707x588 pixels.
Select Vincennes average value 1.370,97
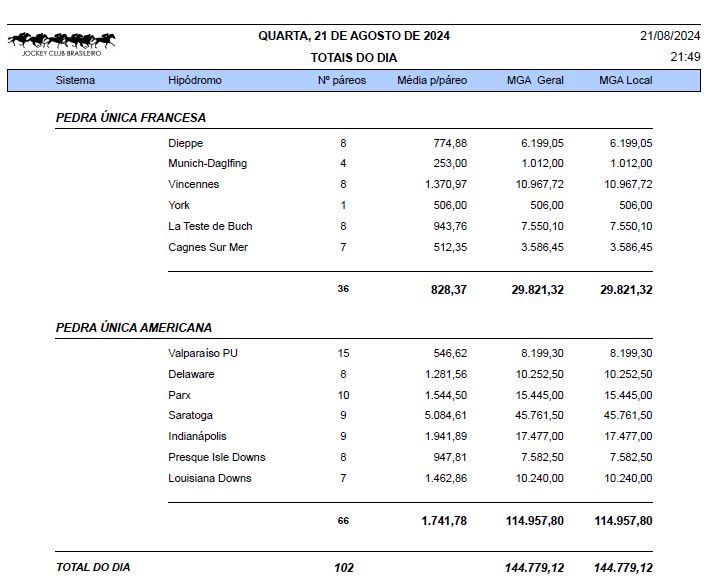[x=446, y=184]
